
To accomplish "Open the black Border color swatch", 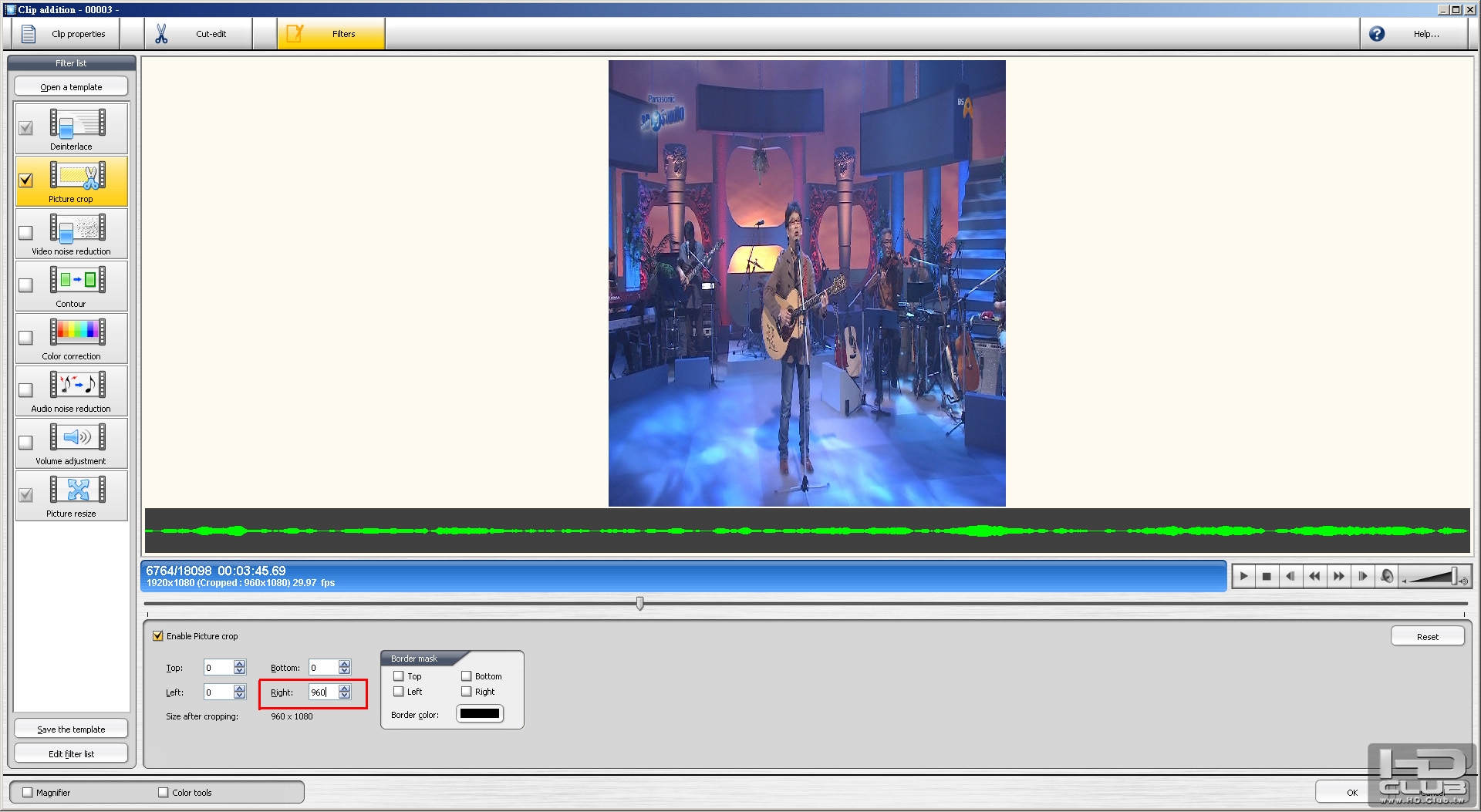I will tap(480, 713).
